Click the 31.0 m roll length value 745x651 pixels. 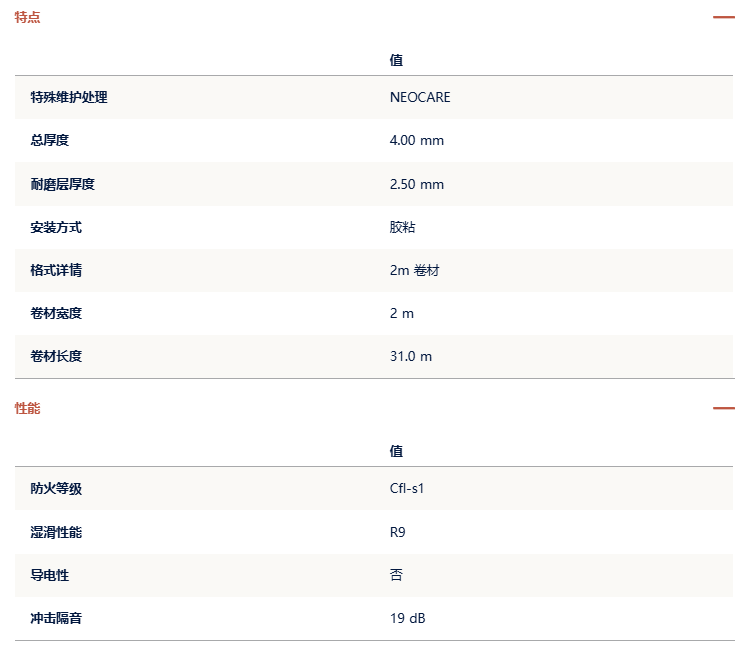pos(411,356)
